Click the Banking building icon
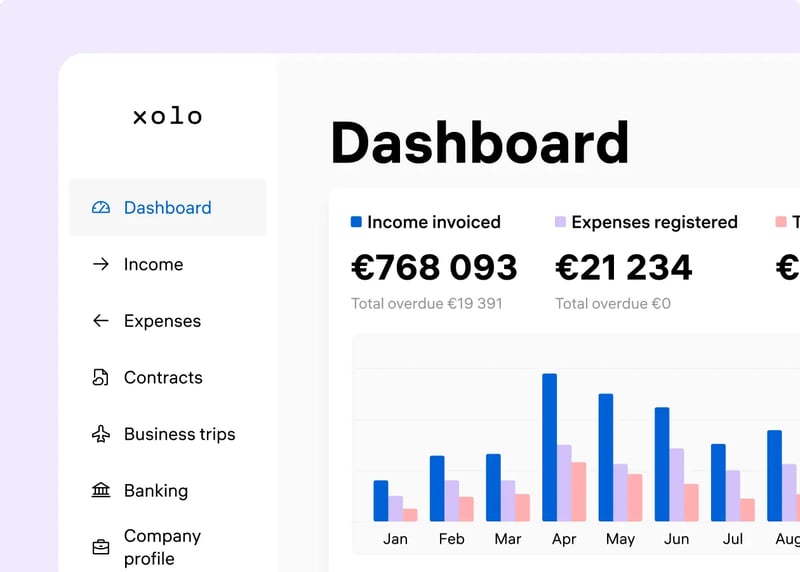The image size is (800, 572). 100,491
